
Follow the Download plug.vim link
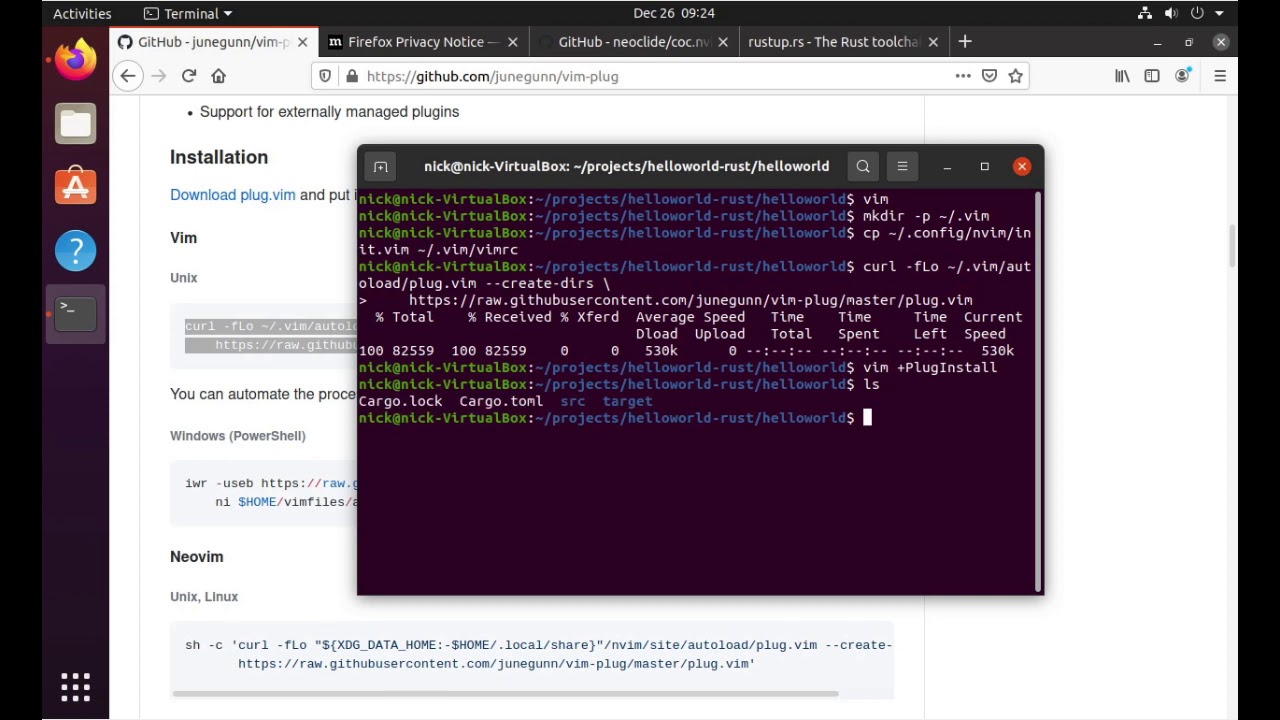click(x=233, y=195)
